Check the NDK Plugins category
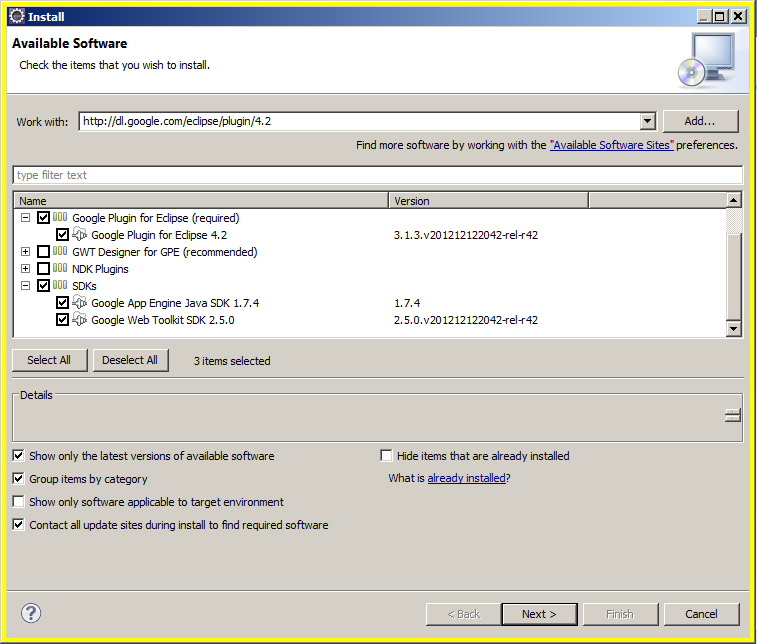 point(43,268)
